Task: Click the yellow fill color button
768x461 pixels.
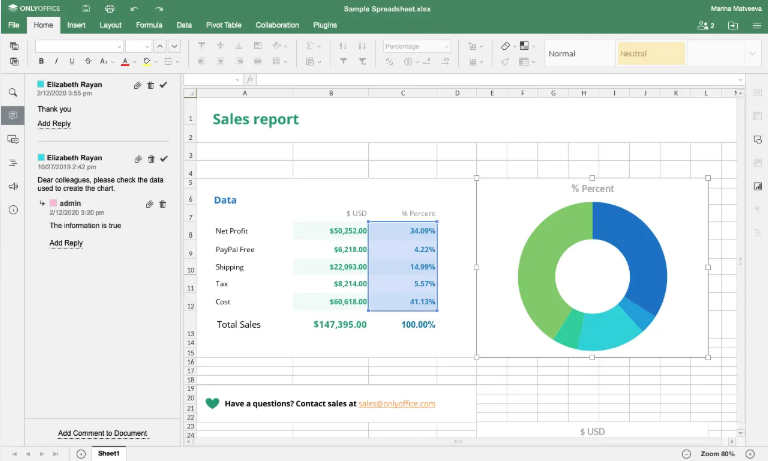Action: click(x=146, y=61)
